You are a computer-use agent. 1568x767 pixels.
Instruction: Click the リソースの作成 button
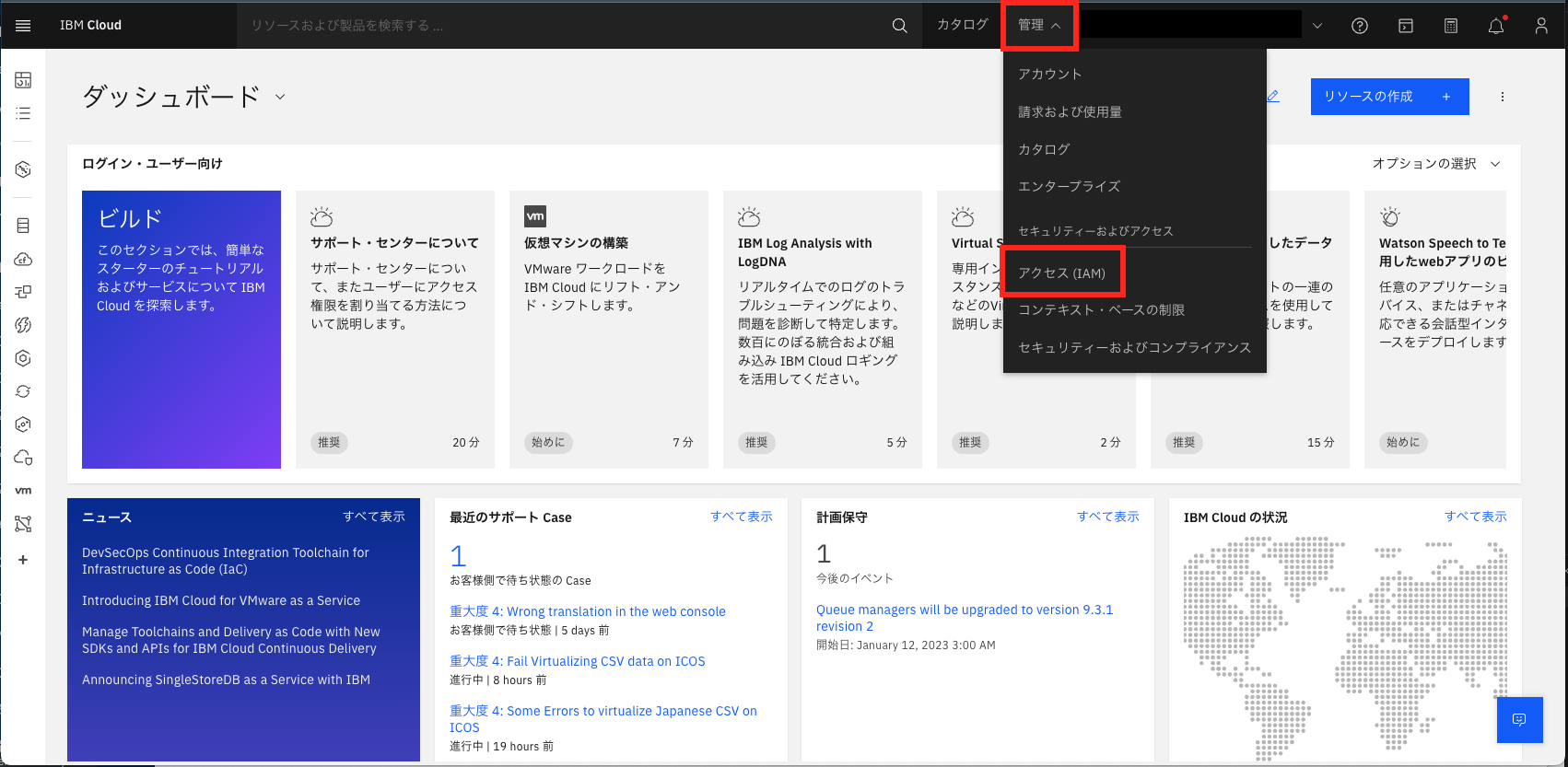click(1390, 97)
